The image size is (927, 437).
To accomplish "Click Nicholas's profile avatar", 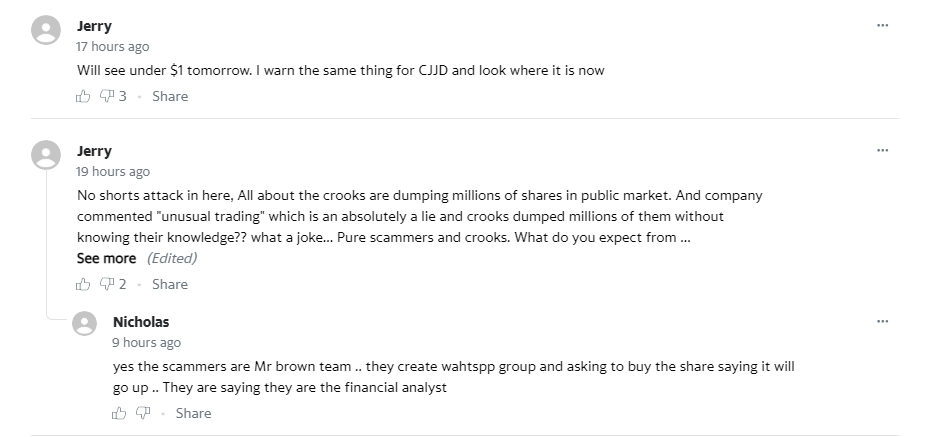I will point(85,323).
